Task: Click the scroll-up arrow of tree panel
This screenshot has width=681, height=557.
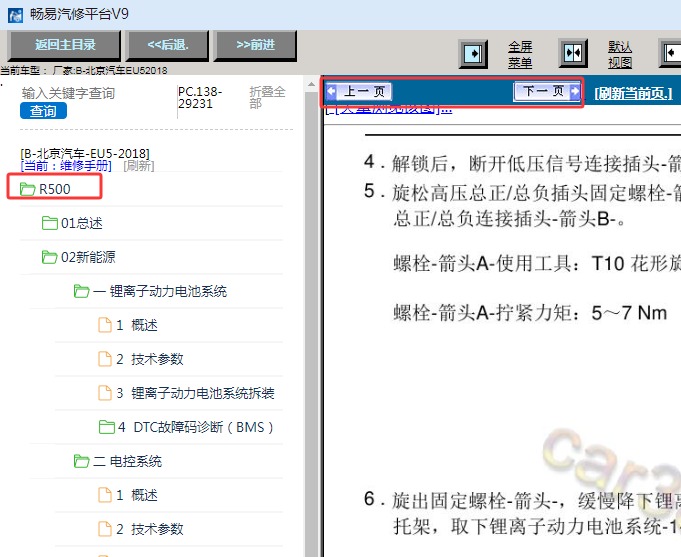Action: click(x=311, y=84)
